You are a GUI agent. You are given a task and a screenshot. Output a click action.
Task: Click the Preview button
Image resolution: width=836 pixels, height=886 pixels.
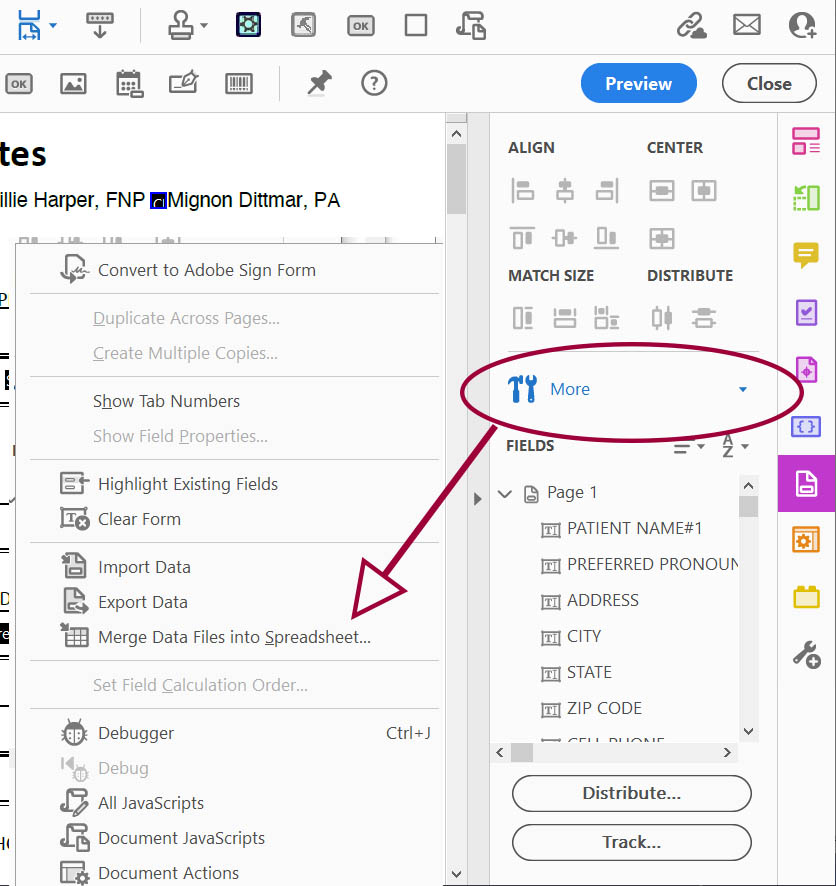638,83
